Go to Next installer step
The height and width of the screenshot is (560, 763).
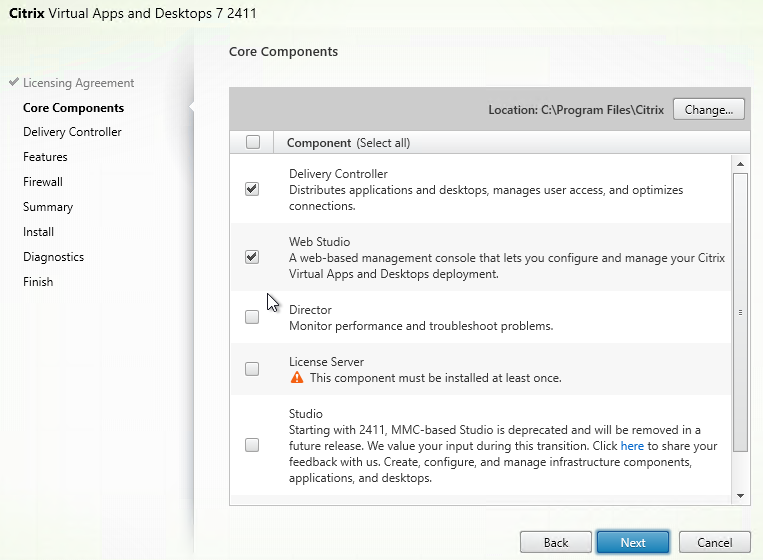(x=633, y=542)
